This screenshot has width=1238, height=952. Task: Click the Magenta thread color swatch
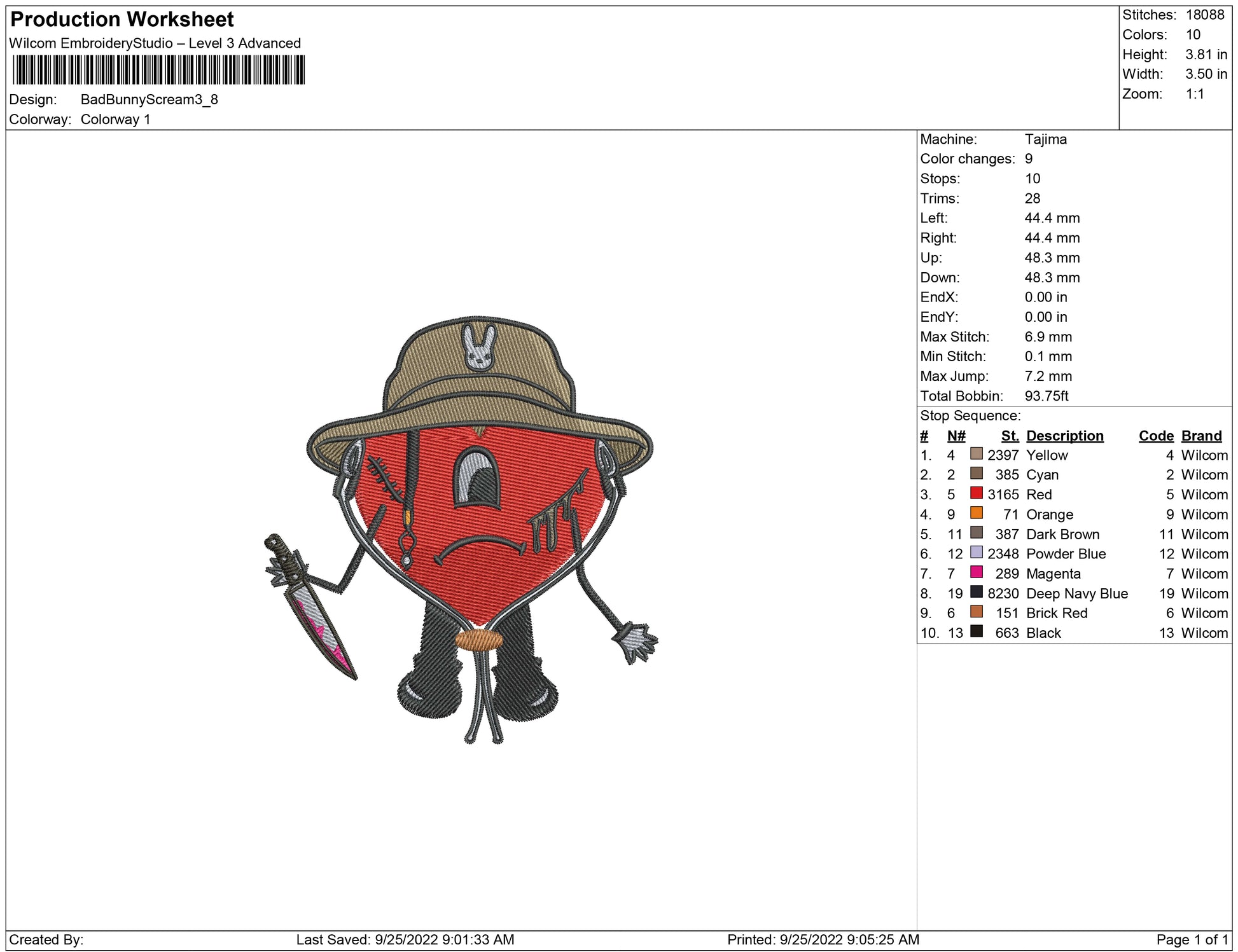976,572
